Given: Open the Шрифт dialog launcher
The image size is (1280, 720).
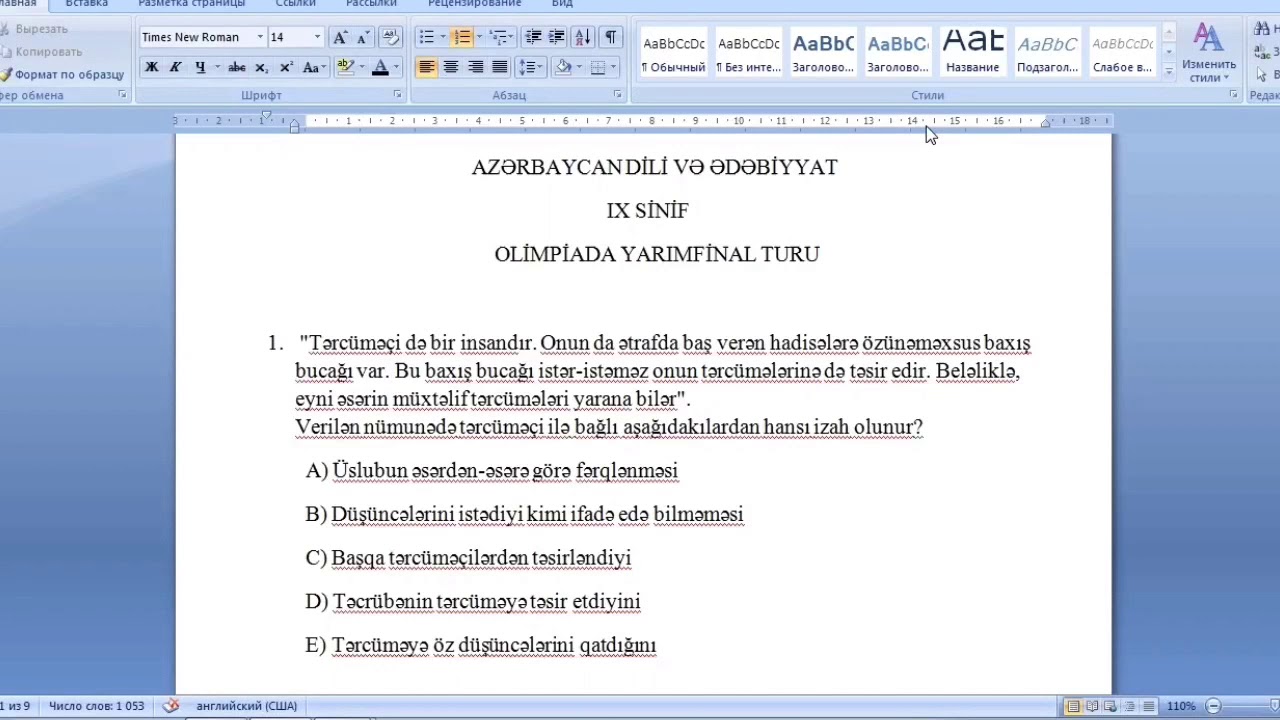Looking at the screenshot, I should 397,95.
